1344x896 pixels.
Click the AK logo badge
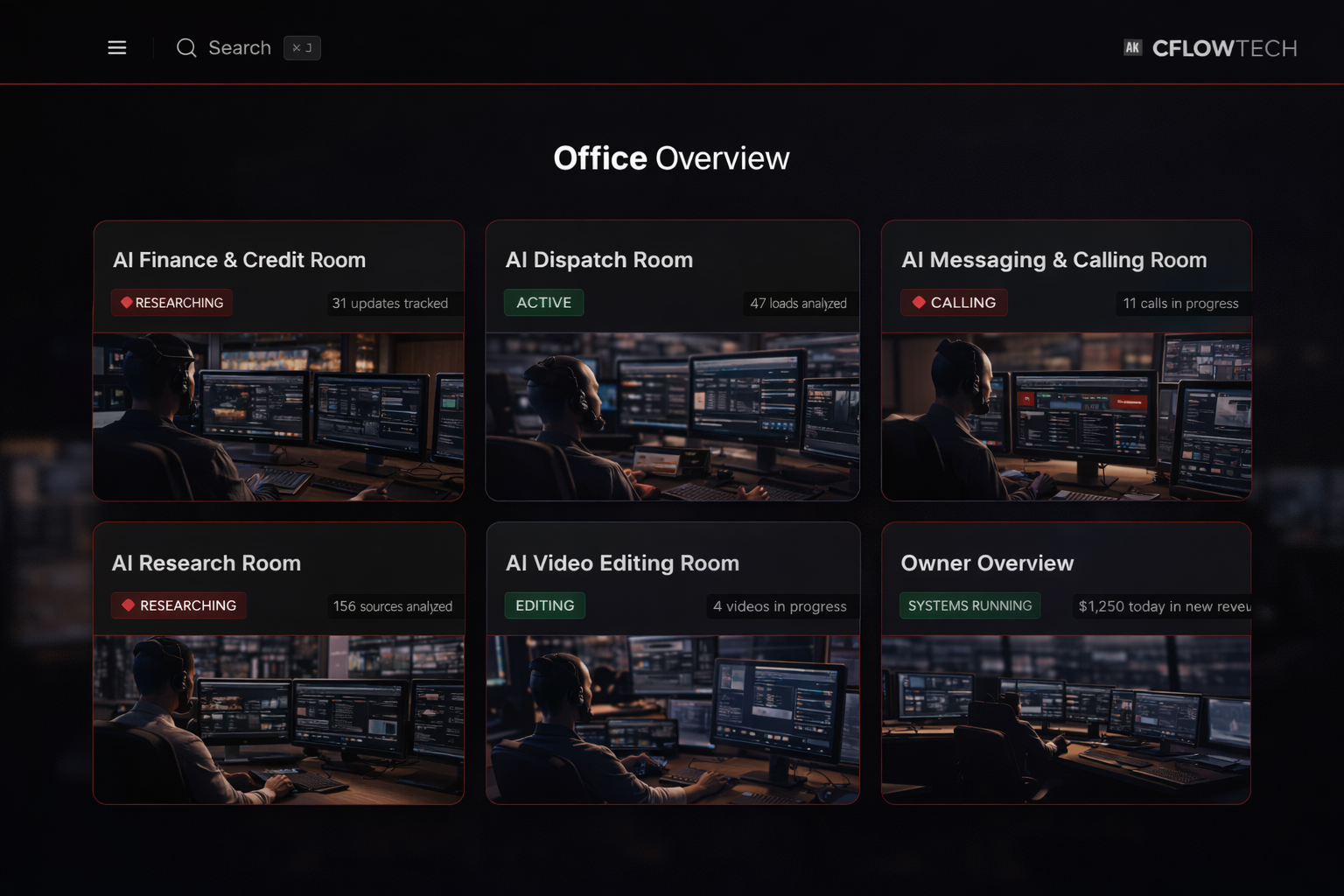1132,47
